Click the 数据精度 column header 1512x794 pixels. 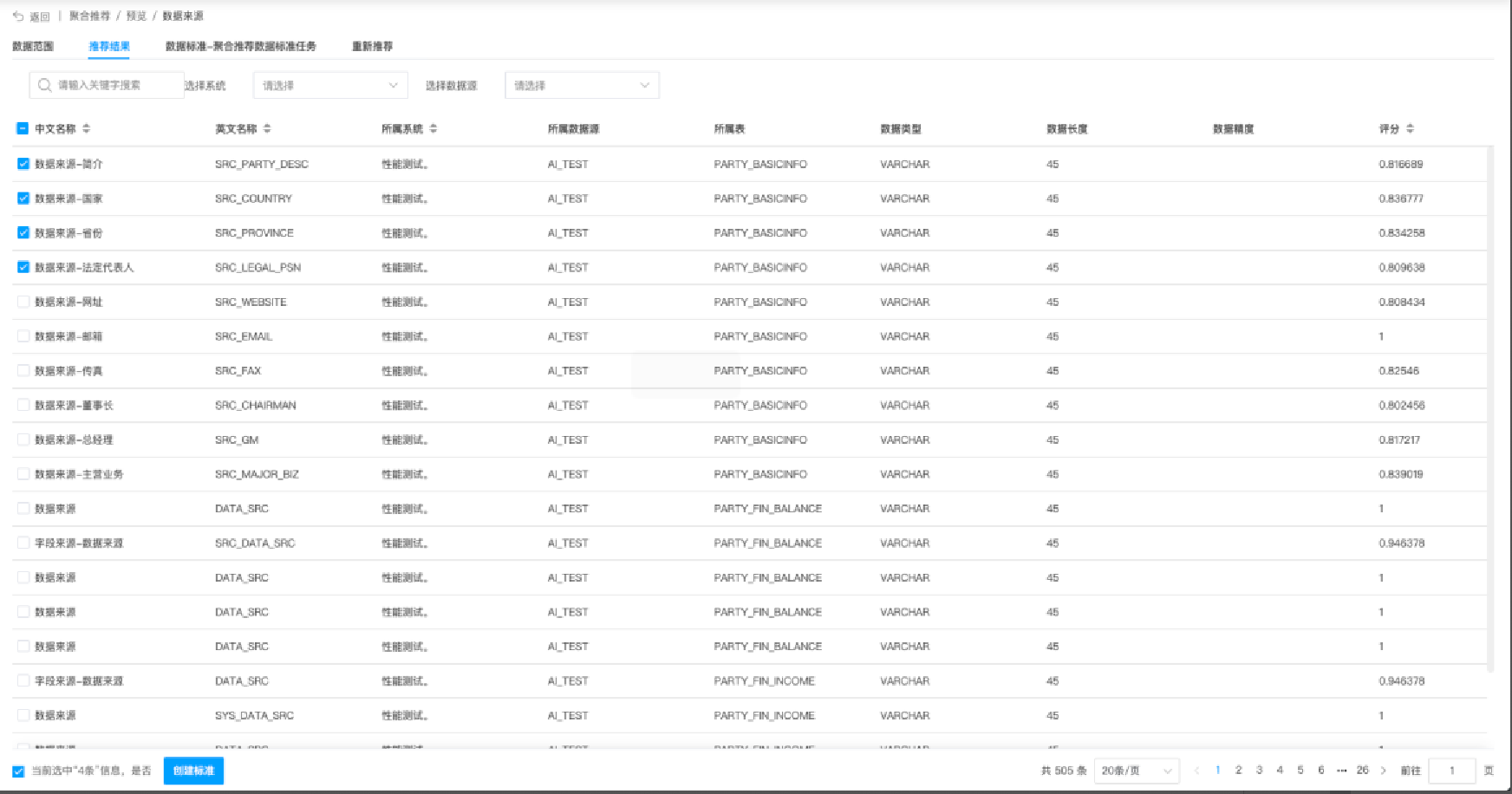(x=1234, y=128)
